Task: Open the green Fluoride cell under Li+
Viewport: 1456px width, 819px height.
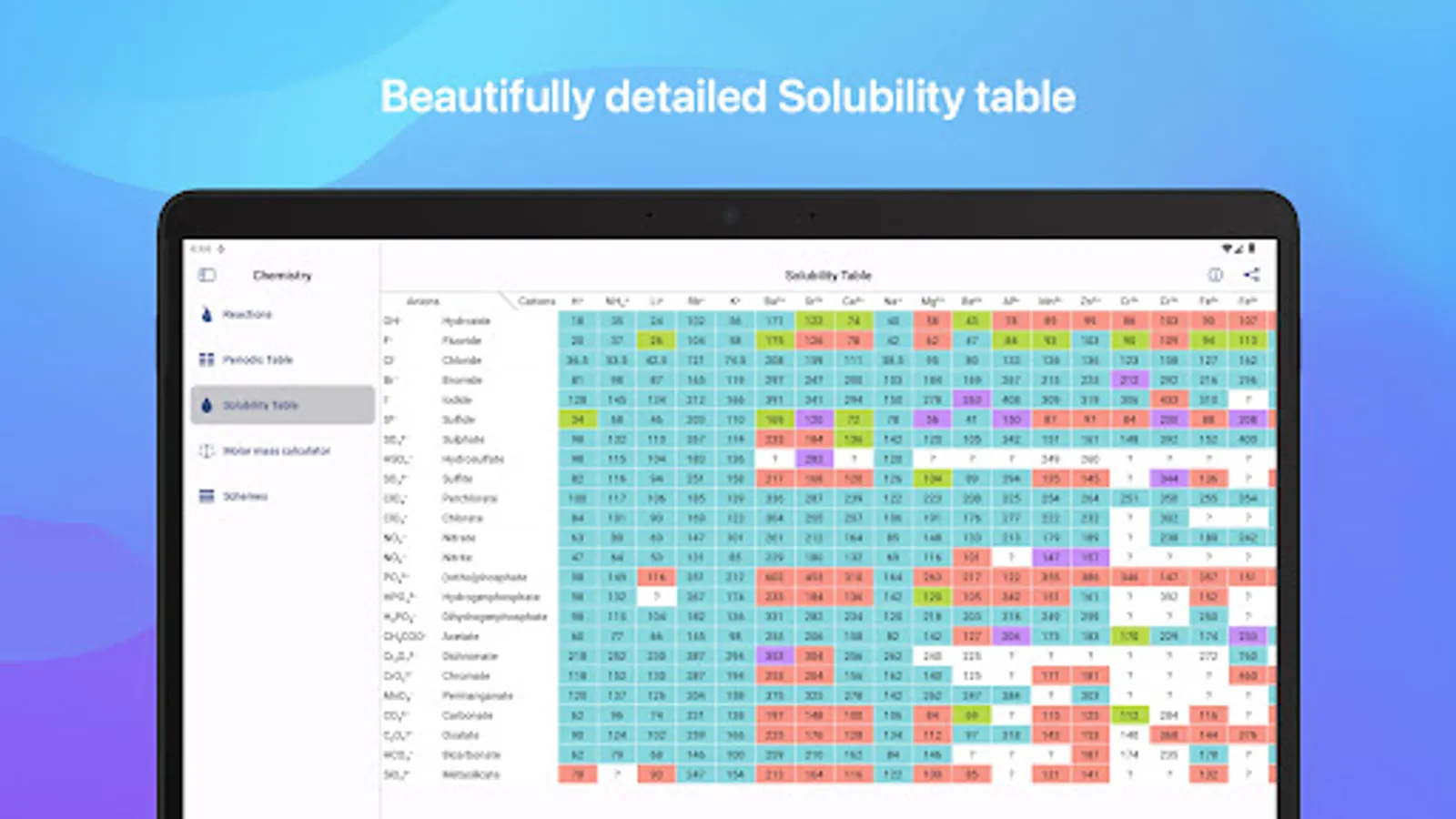Action: tap(656, 340)
